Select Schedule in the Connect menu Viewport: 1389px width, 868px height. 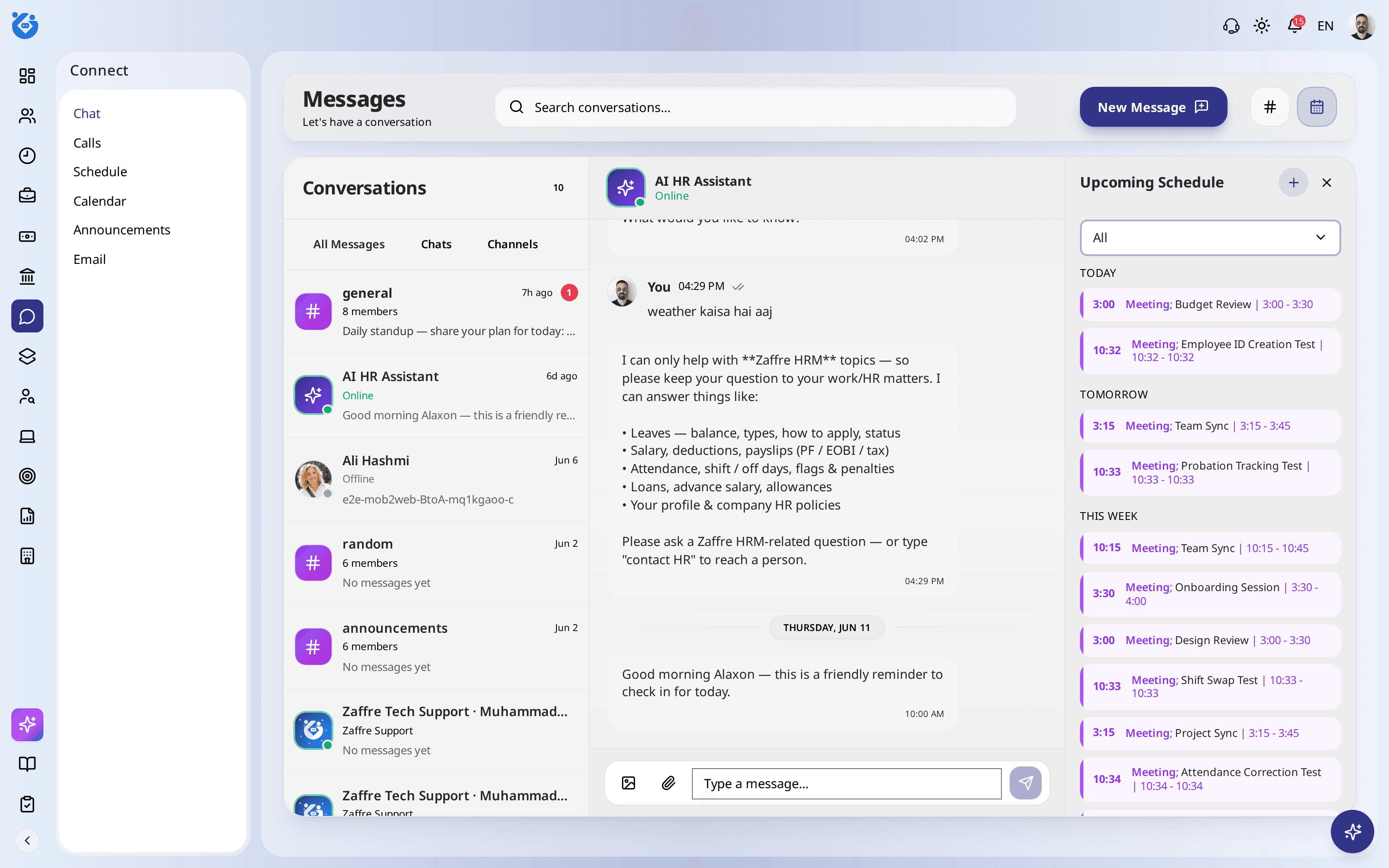pyautogui.click(x=100, y=172)
